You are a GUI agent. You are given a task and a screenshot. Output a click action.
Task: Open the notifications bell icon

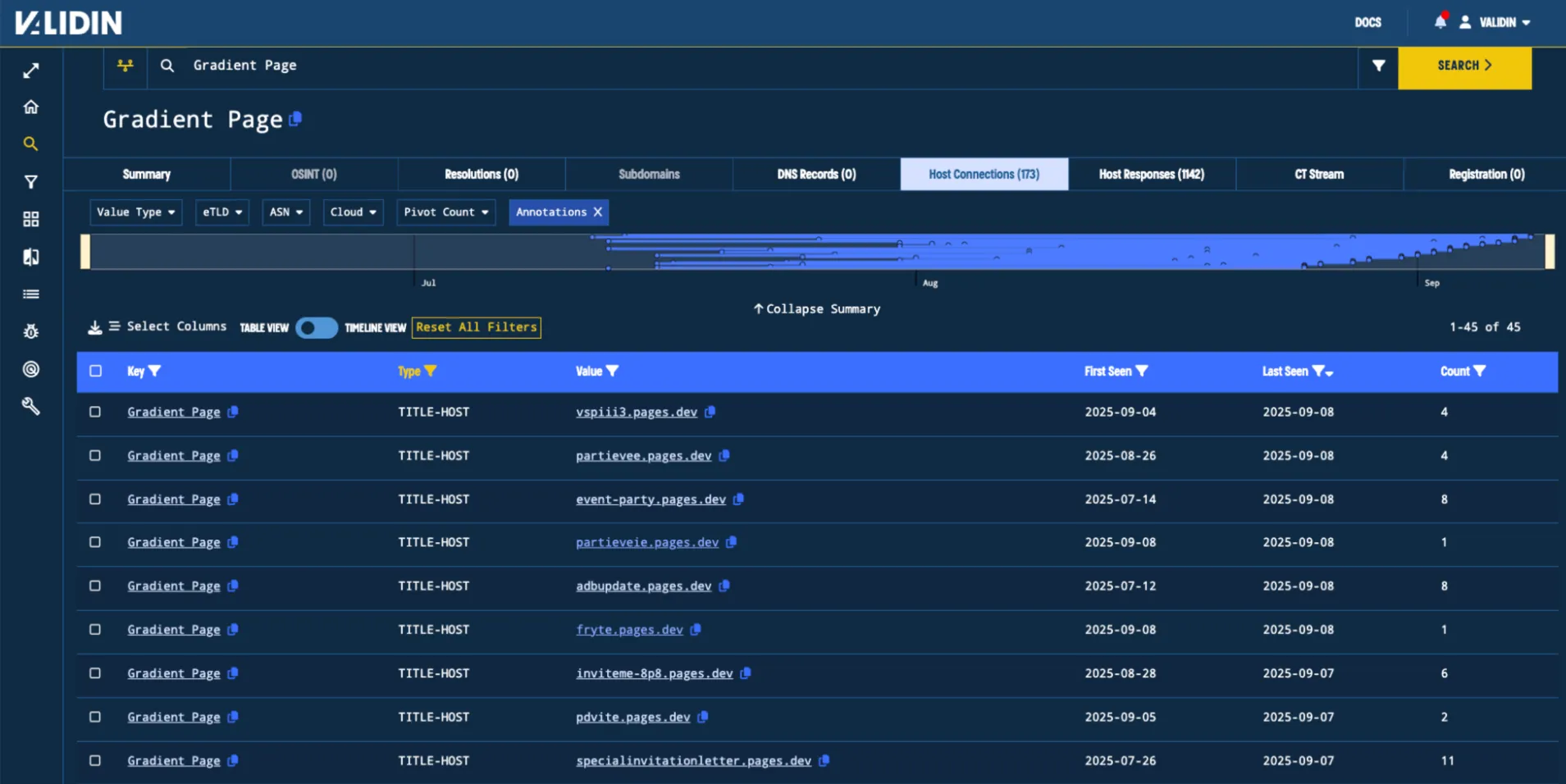[x=1440, y=22]
